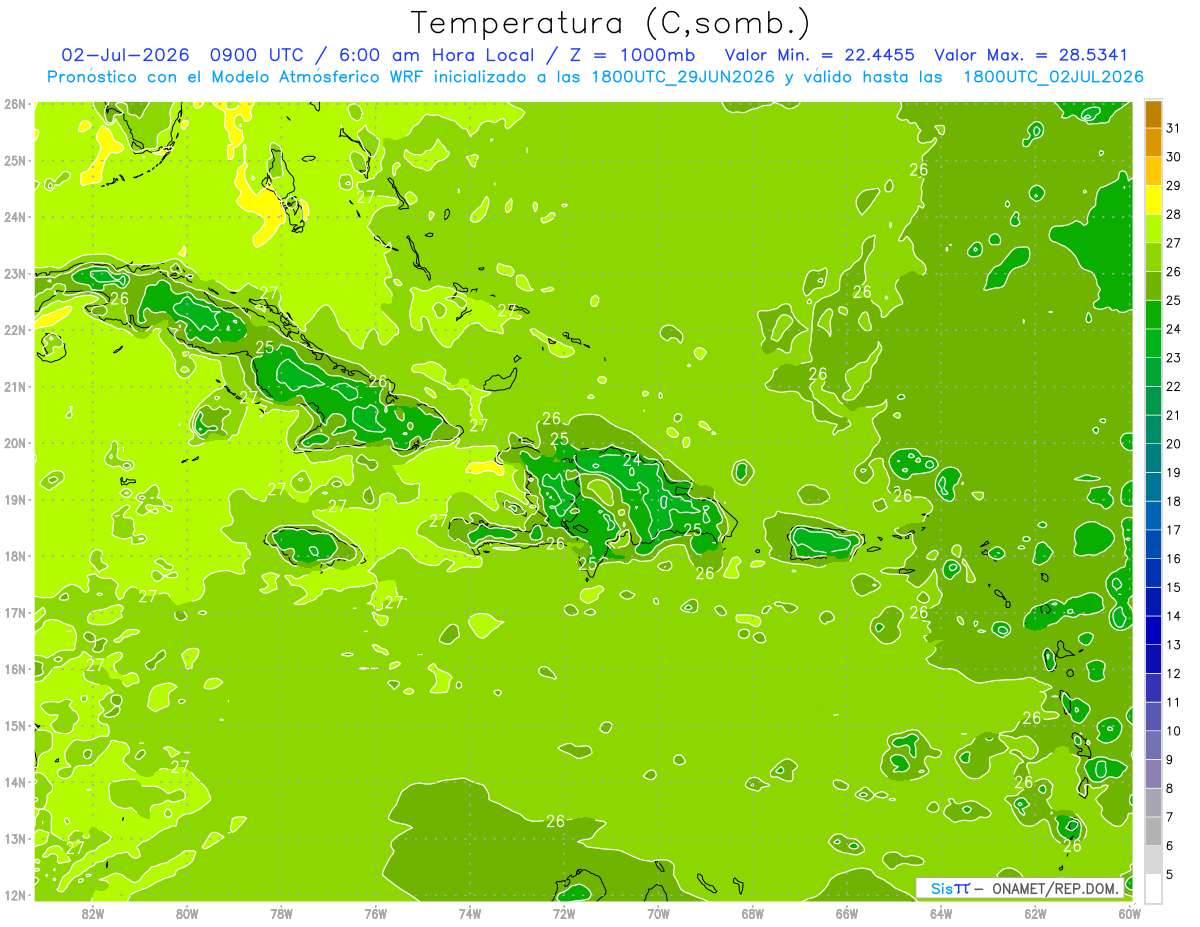The height and width of the screenshot is (927, 1200).
Task: Click the '24' contour label over Hispaniola
Action: point(632,460)
